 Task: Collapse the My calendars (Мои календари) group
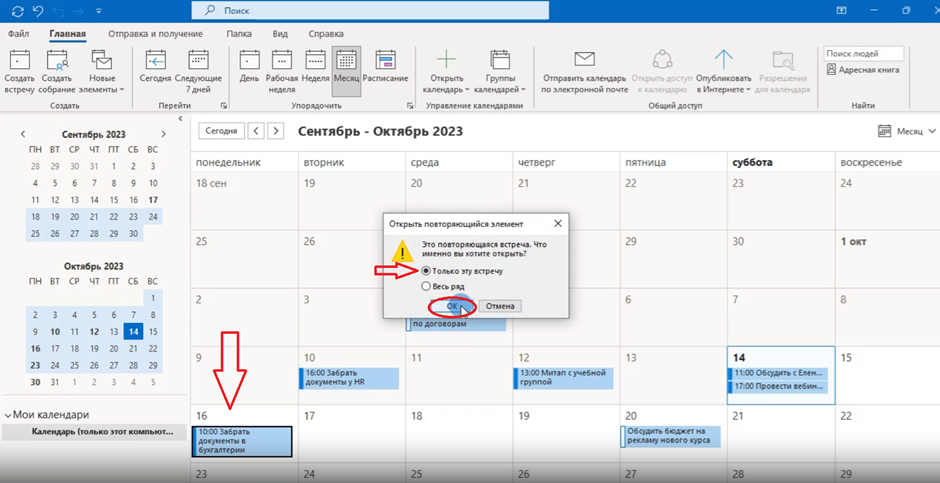[x=8, y=415]
